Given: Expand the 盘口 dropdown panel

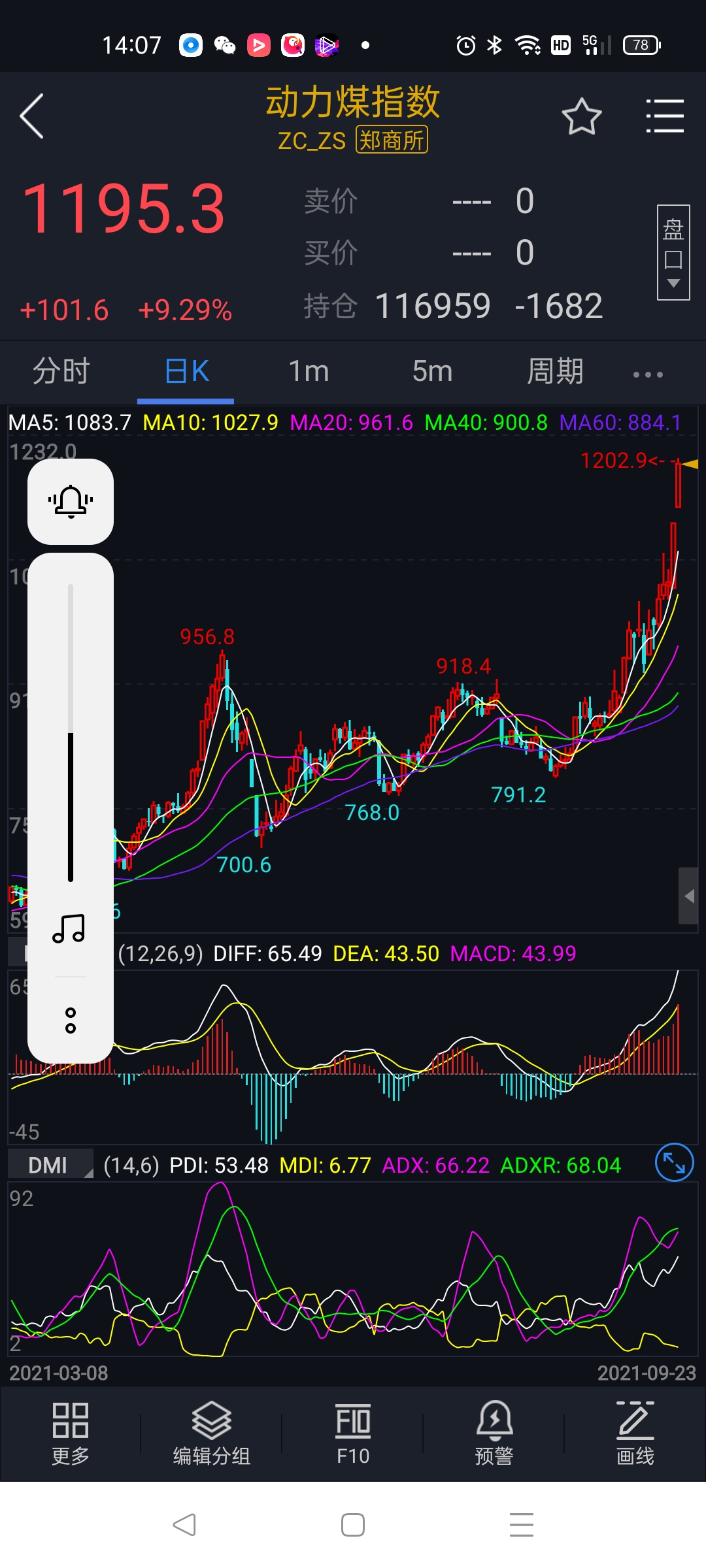Looking at the screenshot, I should 673,253.
